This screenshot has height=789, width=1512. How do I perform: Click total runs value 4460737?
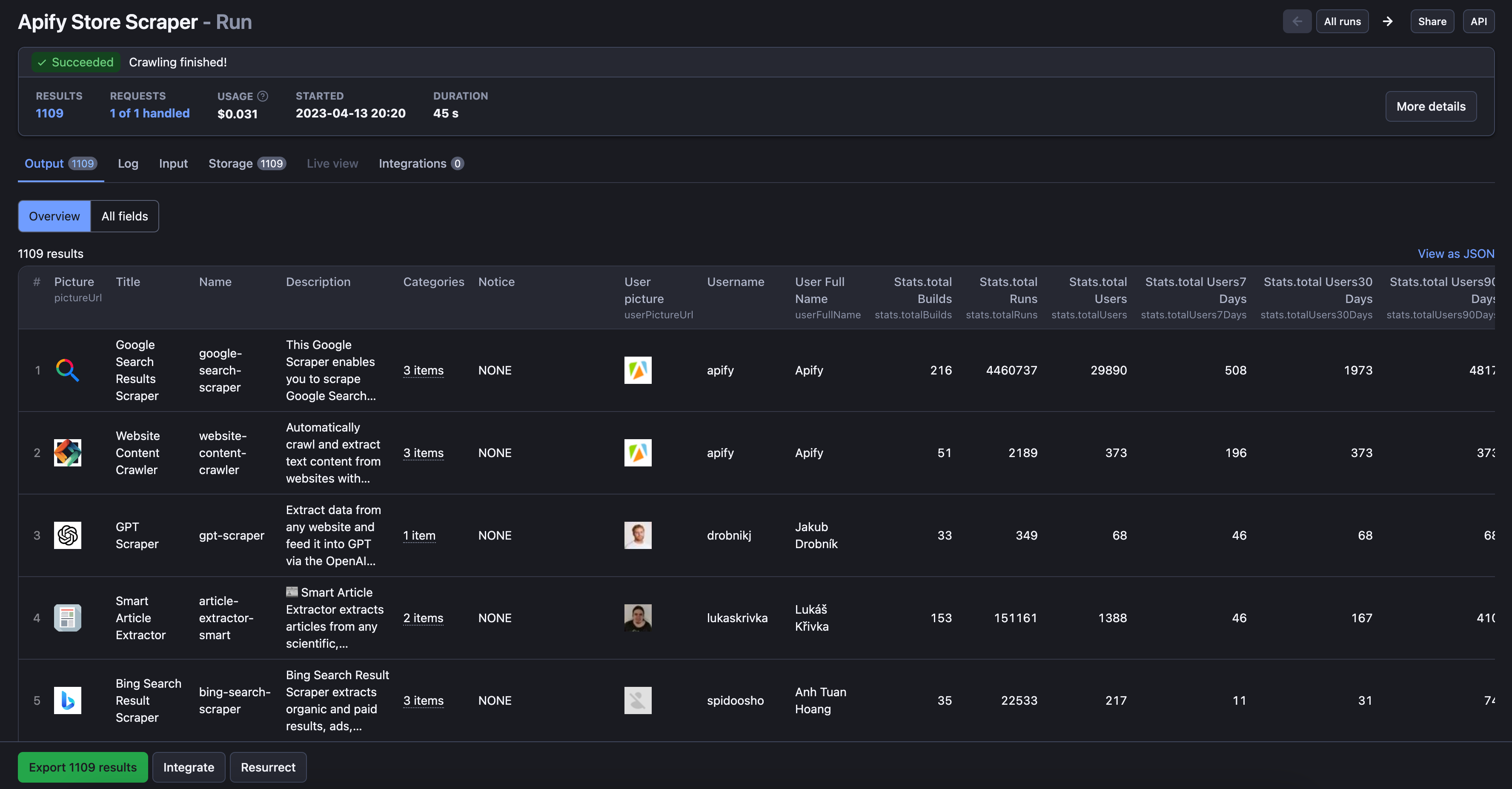coord(1011,370)
